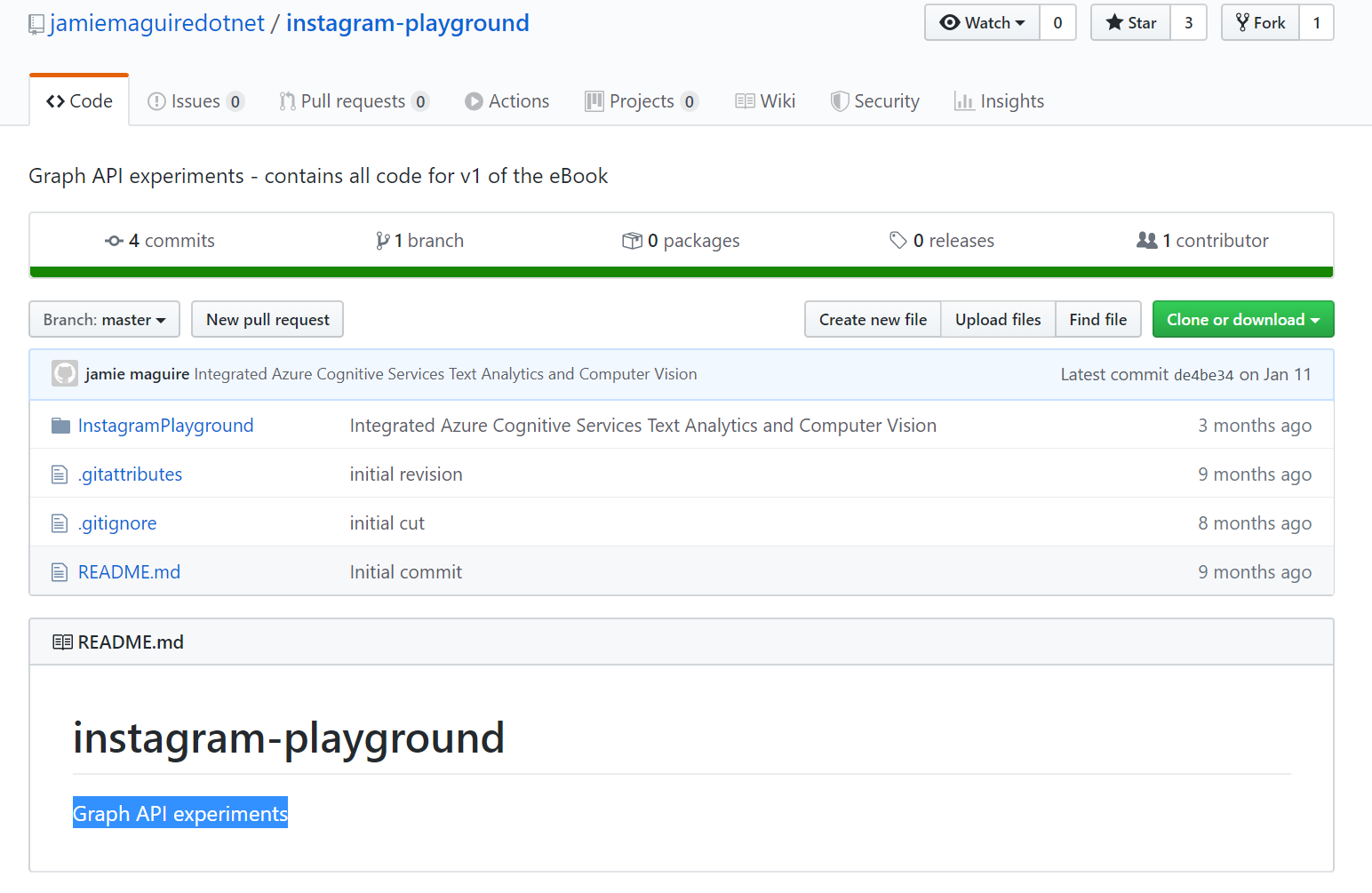Click InstagramPlayground row's Integrated Azure commit message
The width and height of the screenshot is (1372, 893).
(x=643, y=426)
